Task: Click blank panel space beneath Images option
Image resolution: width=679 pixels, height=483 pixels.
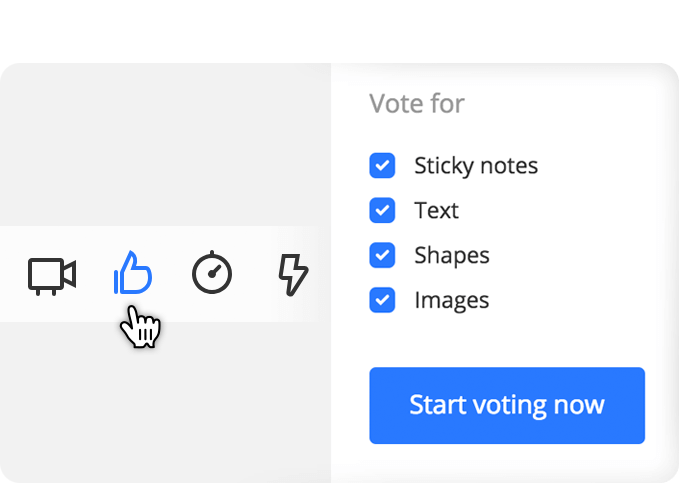Action: click(x=507, y=340)
